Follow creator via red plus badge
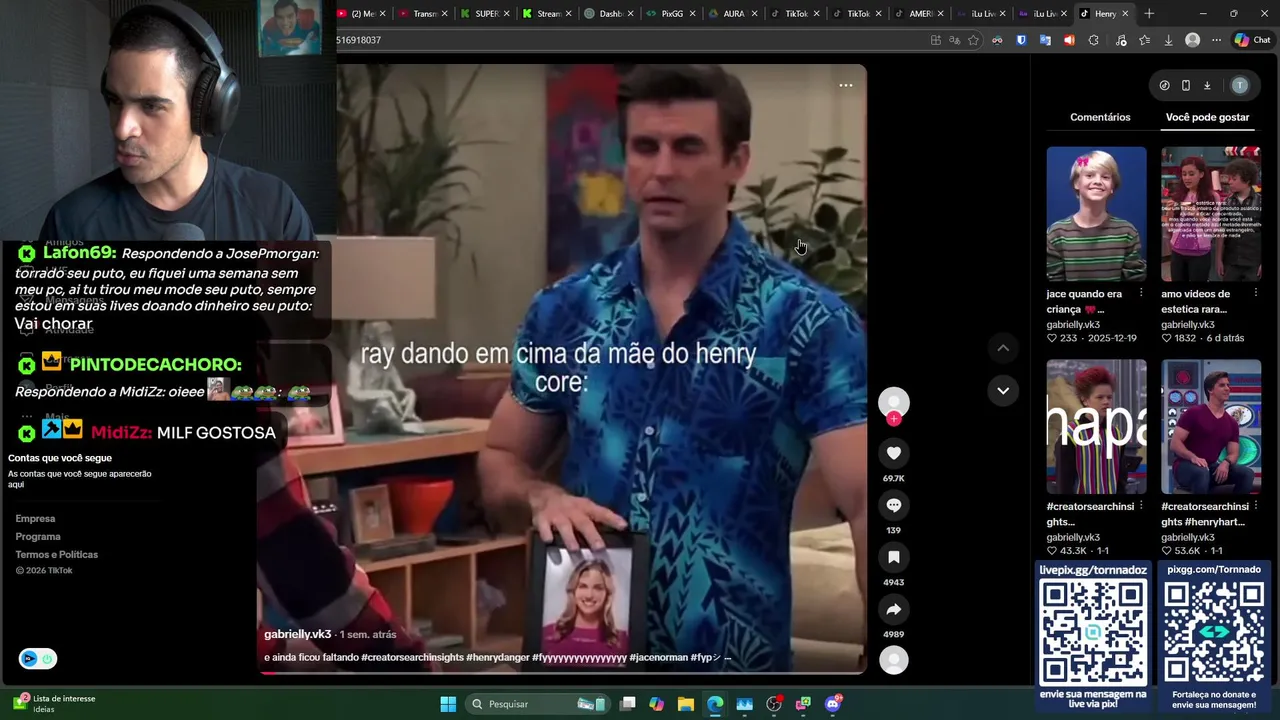This screenshot has height=720, width=1280. coord(894,419)
